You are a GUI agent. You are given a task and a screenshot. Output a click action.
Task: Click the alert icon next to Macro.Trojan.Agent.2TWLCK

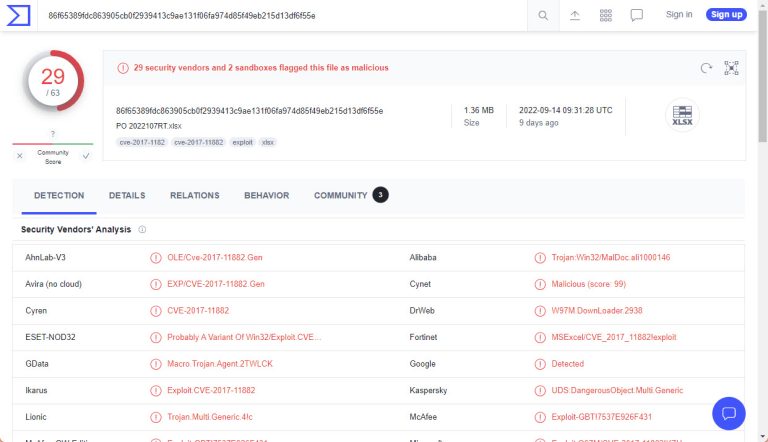(x=156, y=364)
